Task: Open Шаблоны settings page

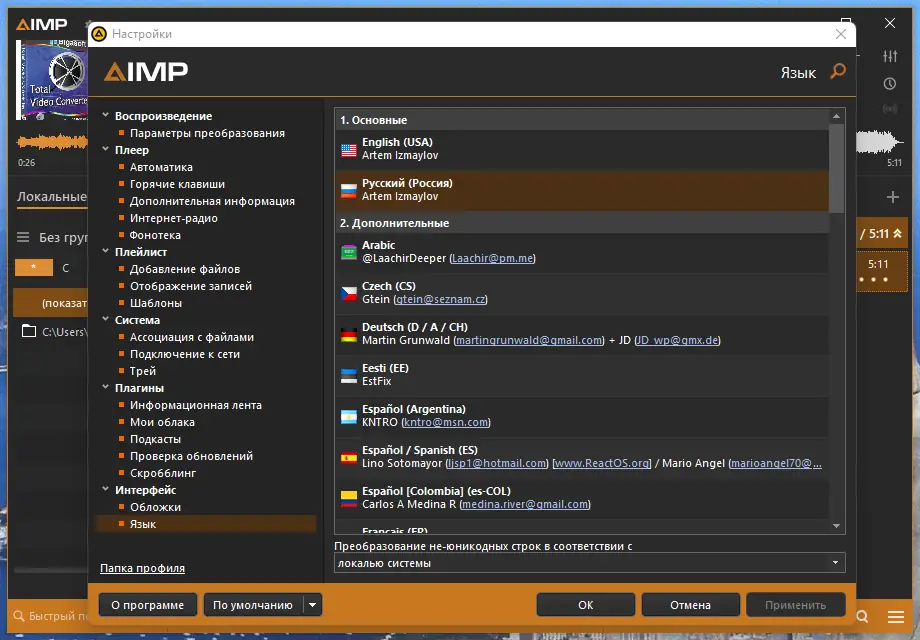Action: [156, 303]
